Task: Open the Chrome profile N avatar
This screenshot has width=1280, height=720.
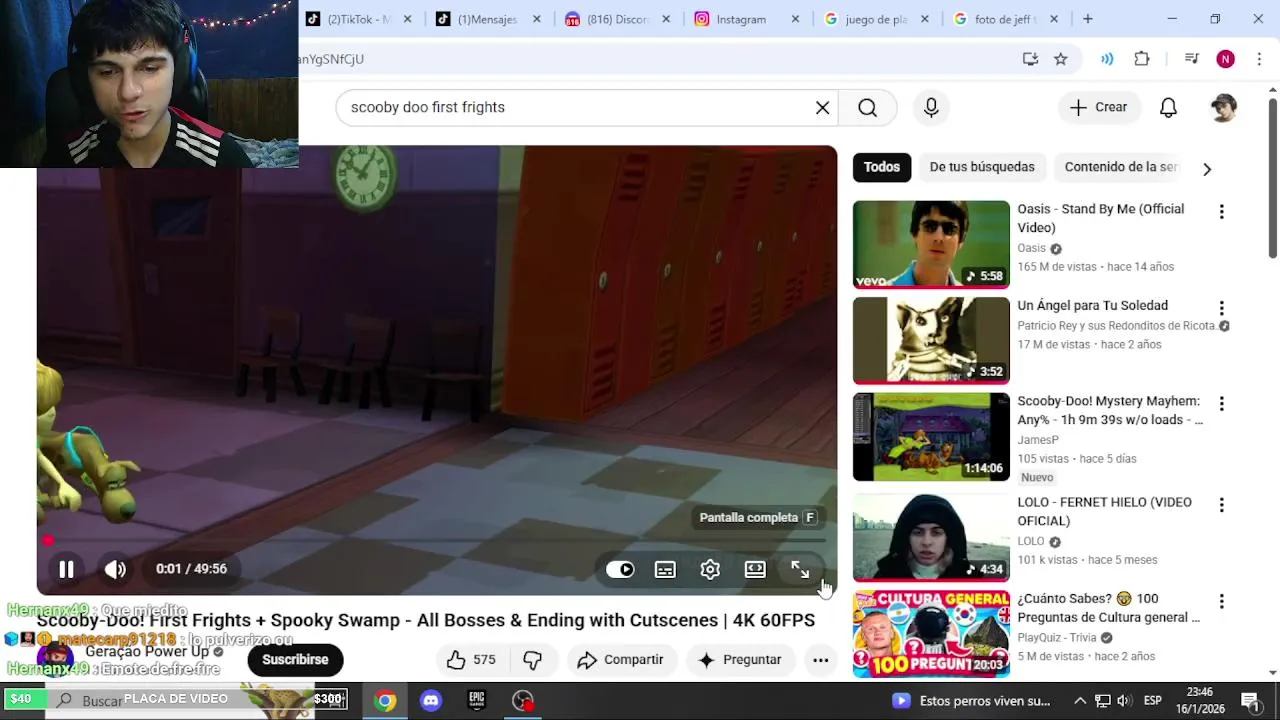Action: point(1225,59)
